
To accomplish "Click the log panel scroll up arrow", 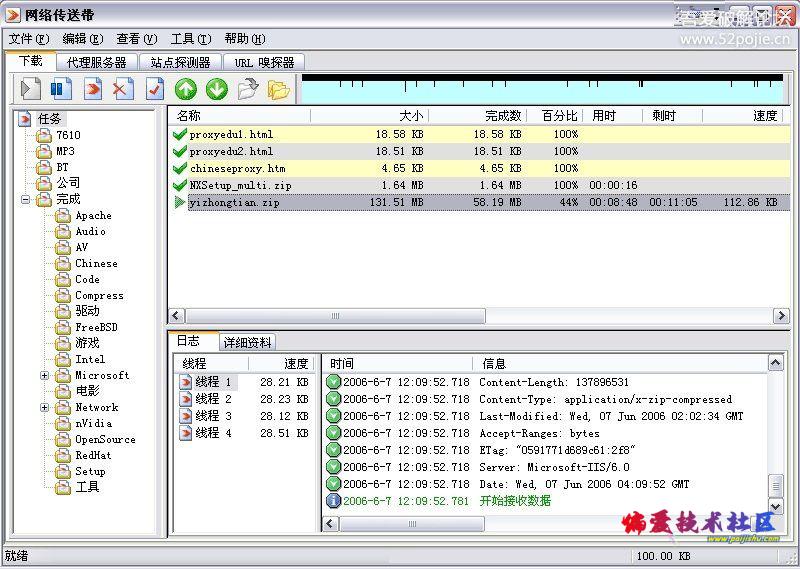I will click(x=776, y=363).
